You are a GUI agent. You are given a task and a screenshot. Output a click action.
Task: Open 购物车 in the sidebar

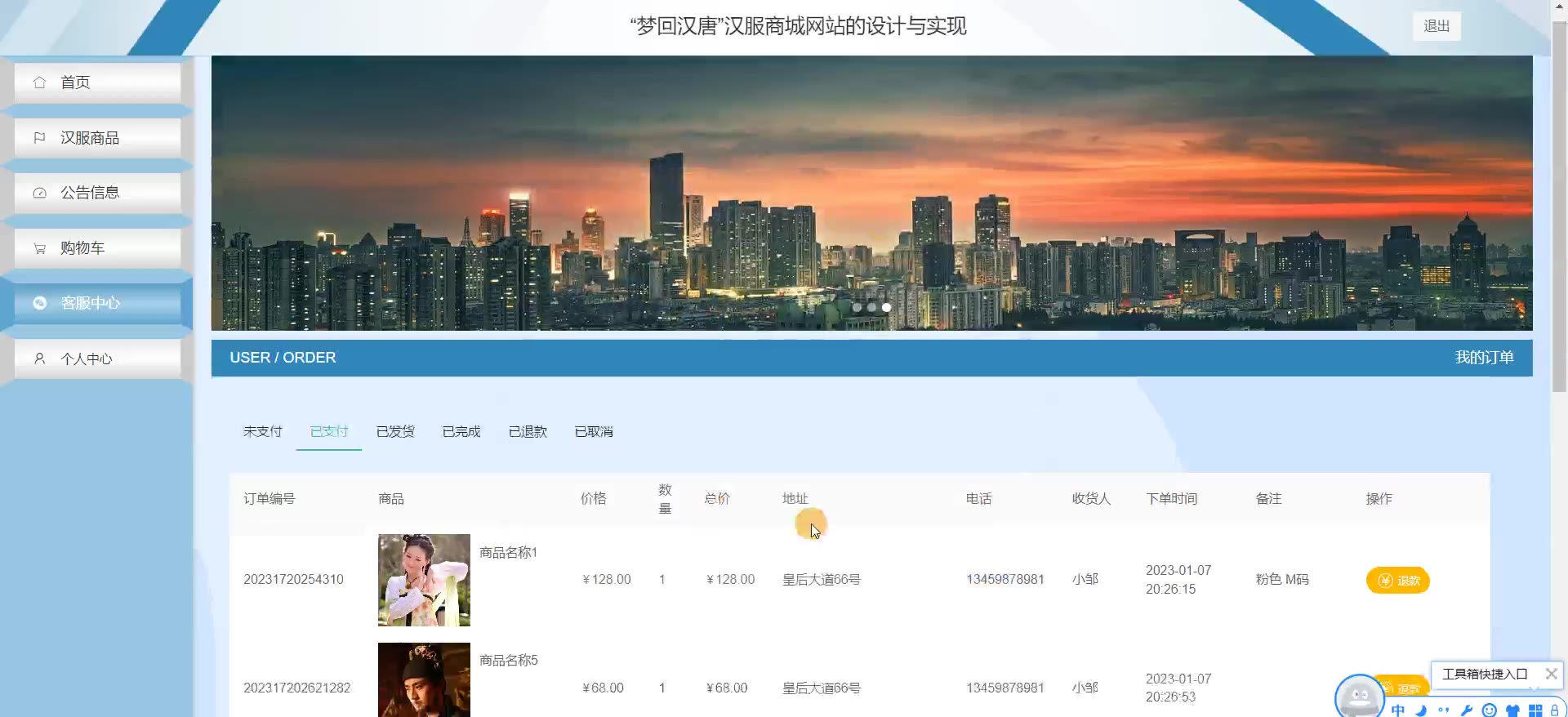(97, 248)
